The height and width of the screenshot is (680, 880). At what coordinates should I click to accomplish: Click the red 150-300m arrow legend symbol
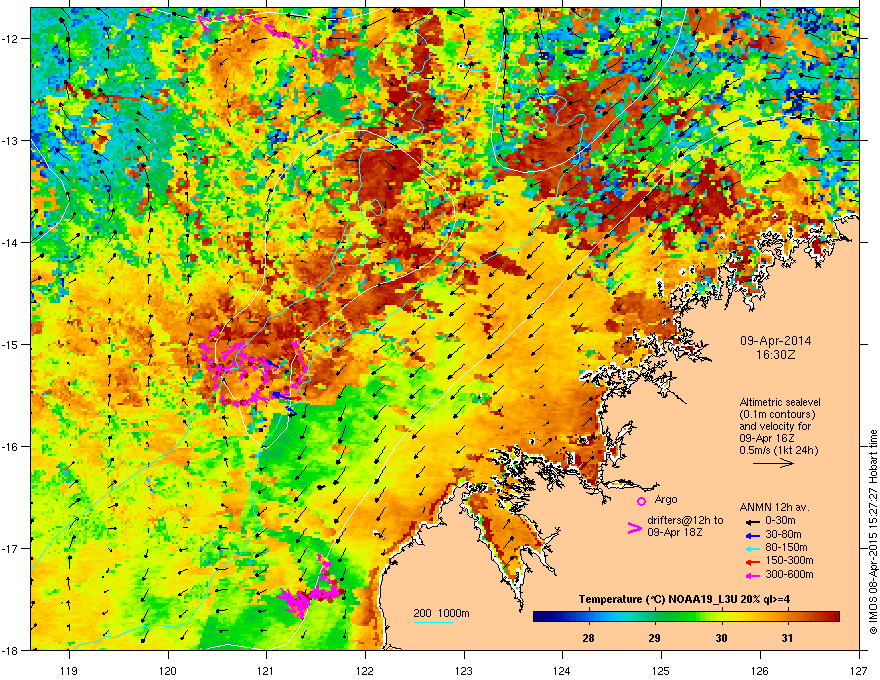[752, 562]
